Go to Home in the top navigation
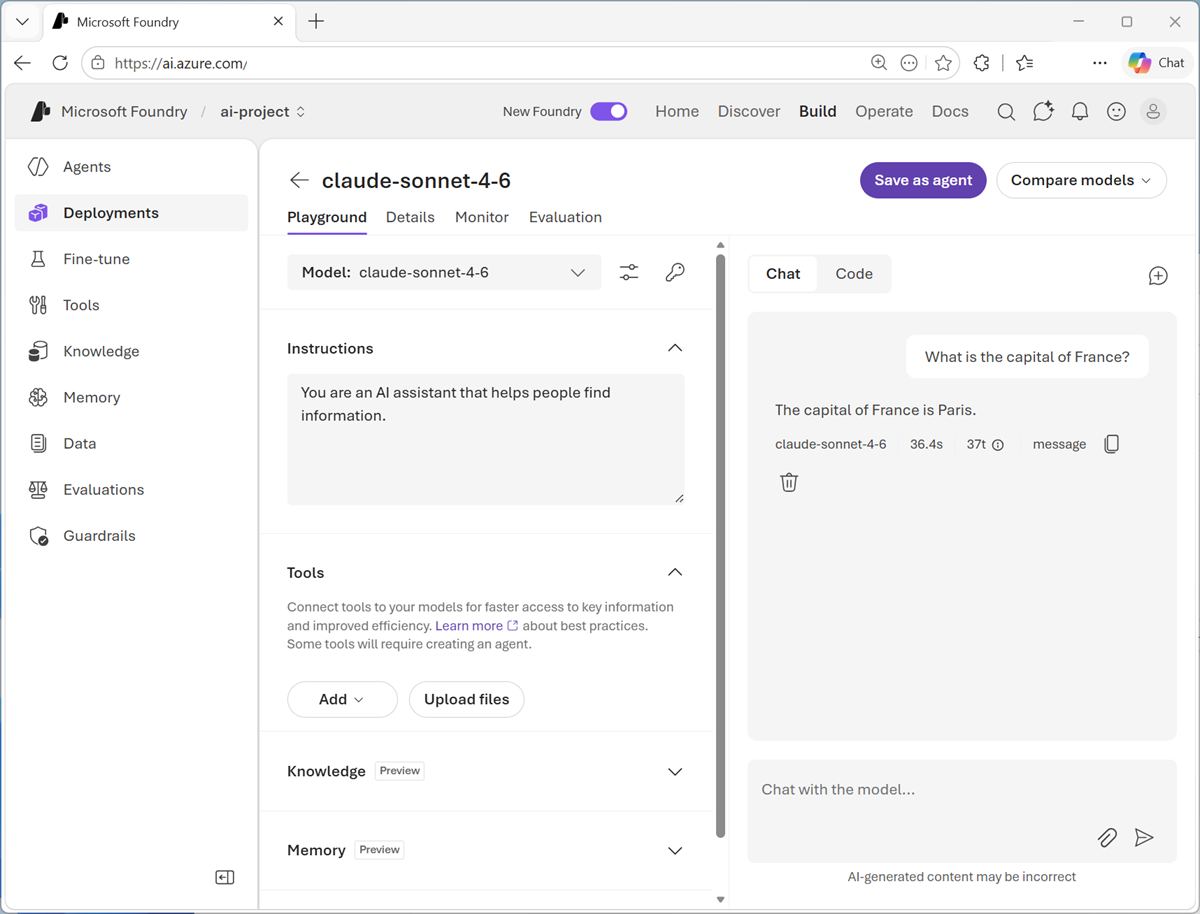The width and height of the screenshot is (1200, 914). point(677,111)
